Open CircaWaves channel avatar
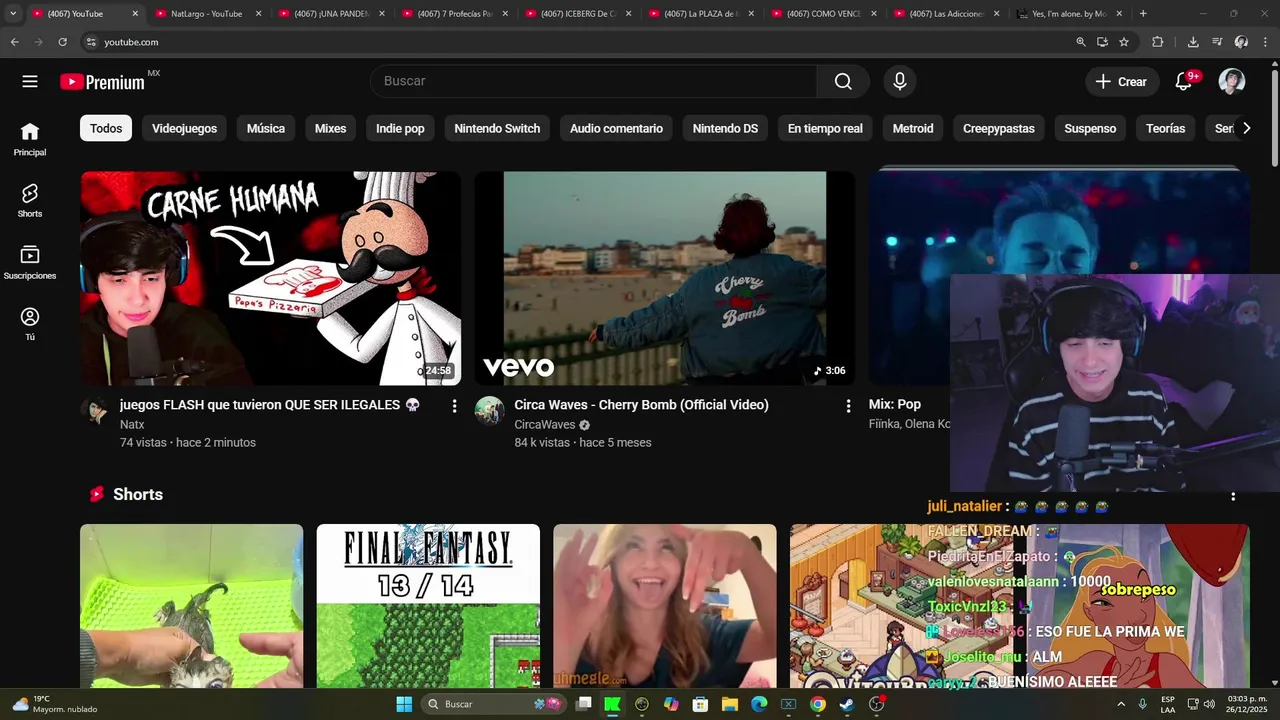 point(489,411)
